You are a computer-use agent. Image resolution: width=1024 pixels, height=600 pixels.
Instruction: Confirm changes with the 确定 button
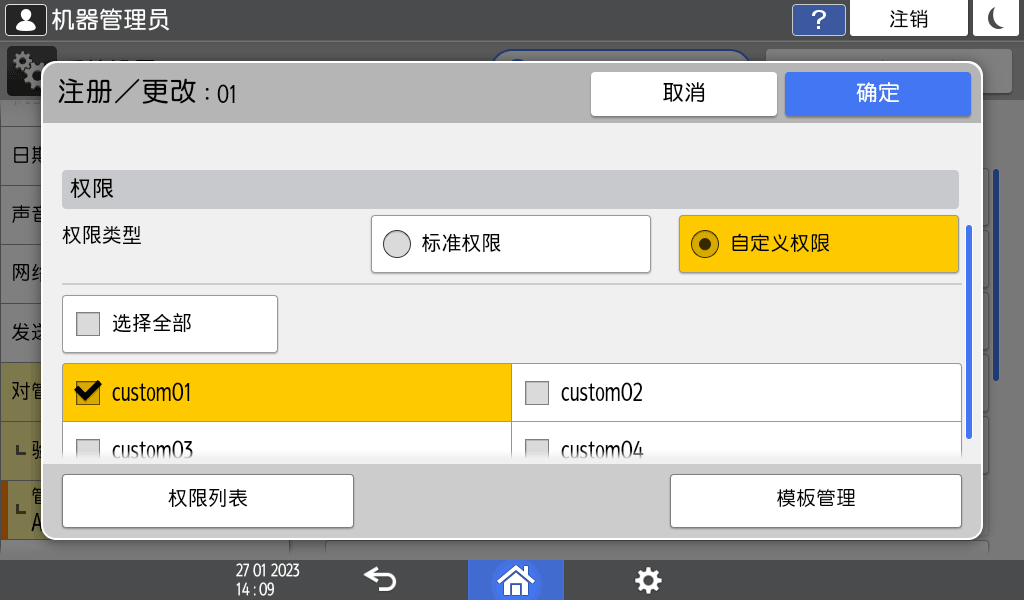click(x=877, y=93)
